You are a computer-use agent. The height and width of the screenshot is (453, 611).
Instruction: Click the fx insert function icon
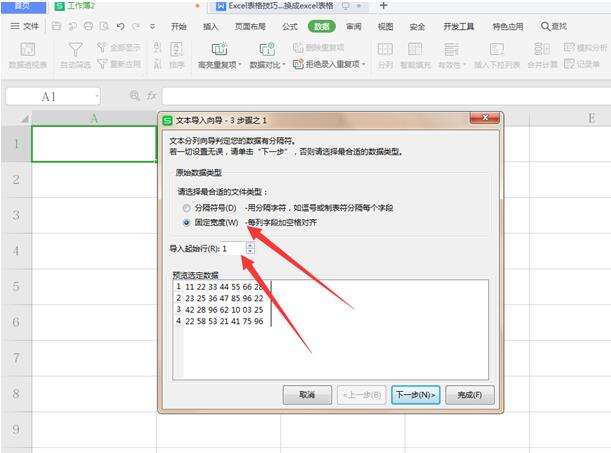[152, 95]
